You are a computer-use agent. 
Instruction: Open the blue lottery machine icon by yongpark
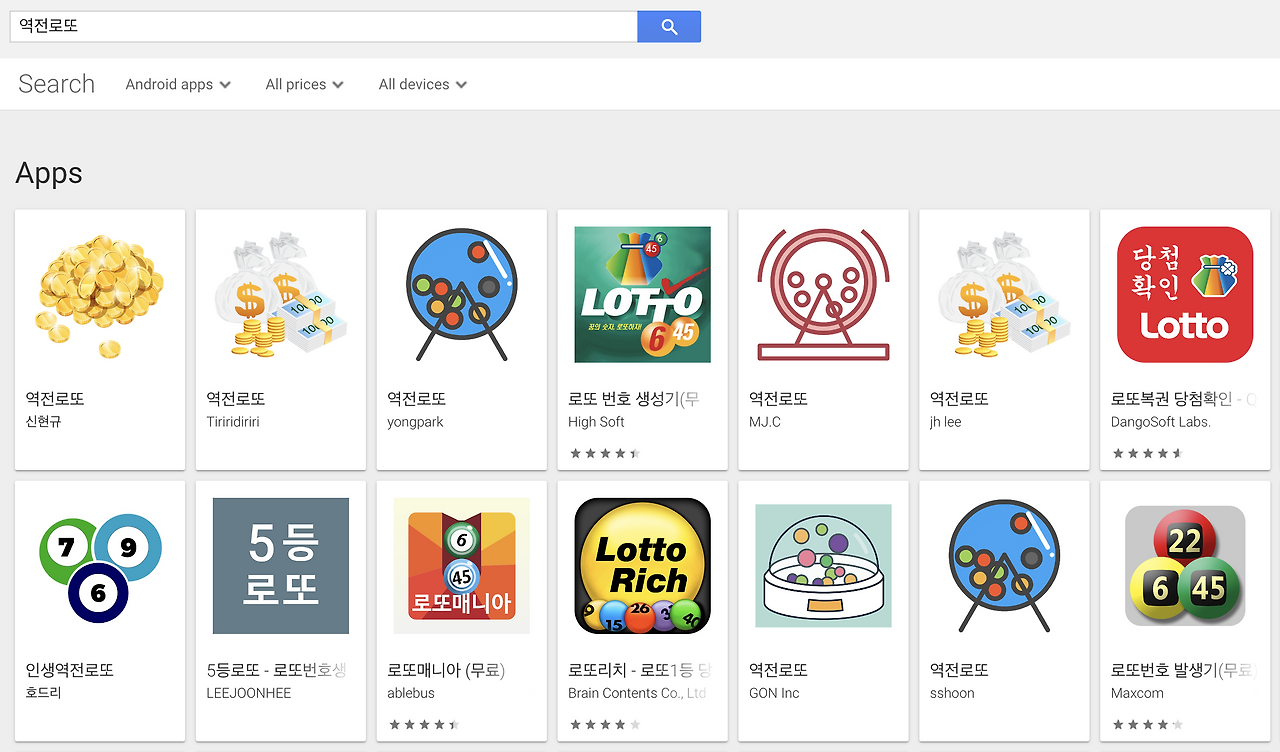(x=462, y=295)
